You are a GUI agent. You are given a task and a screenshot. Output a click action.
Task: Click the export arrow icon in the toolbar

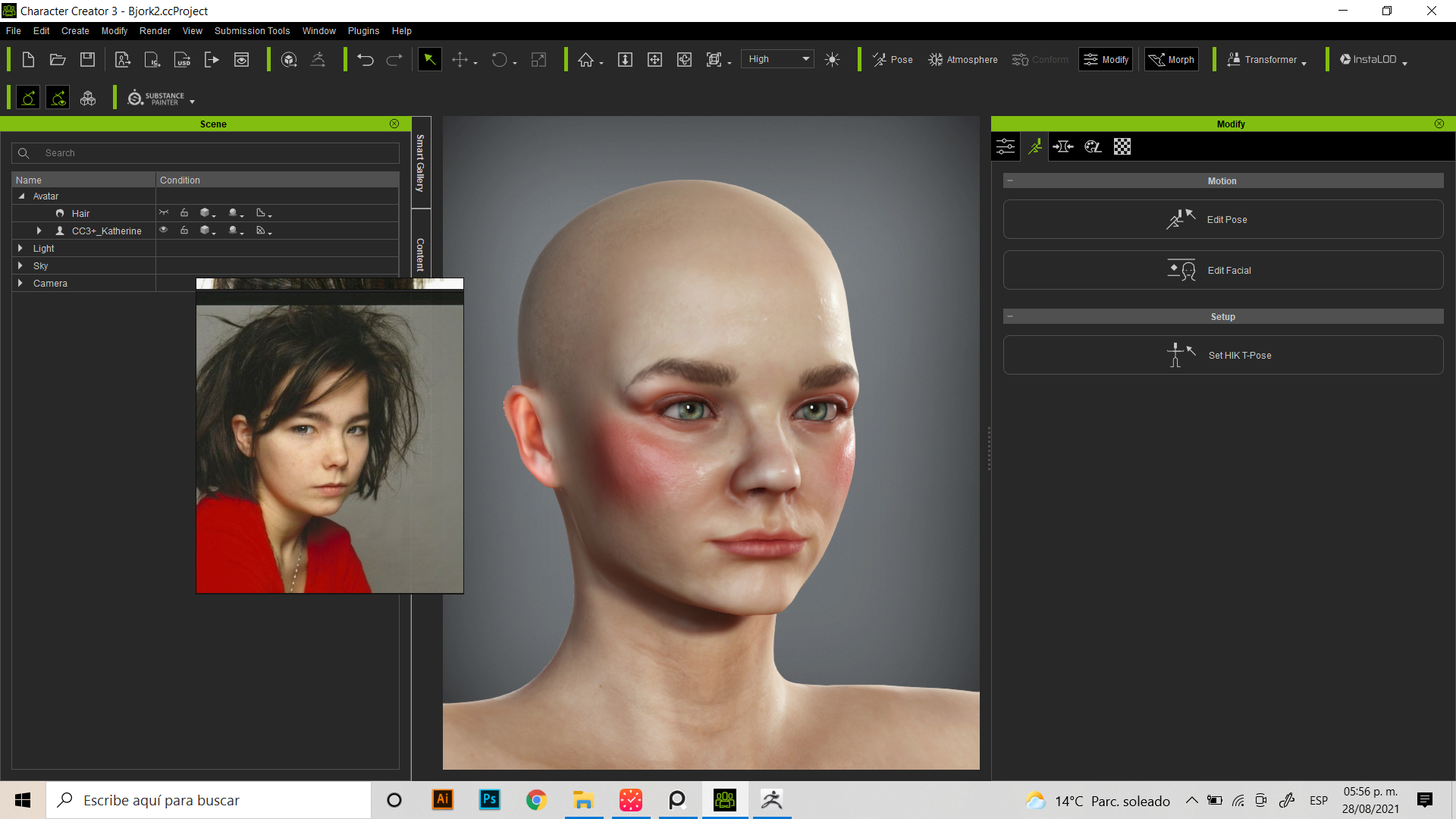pyautogui.click(x=212, y=60)
